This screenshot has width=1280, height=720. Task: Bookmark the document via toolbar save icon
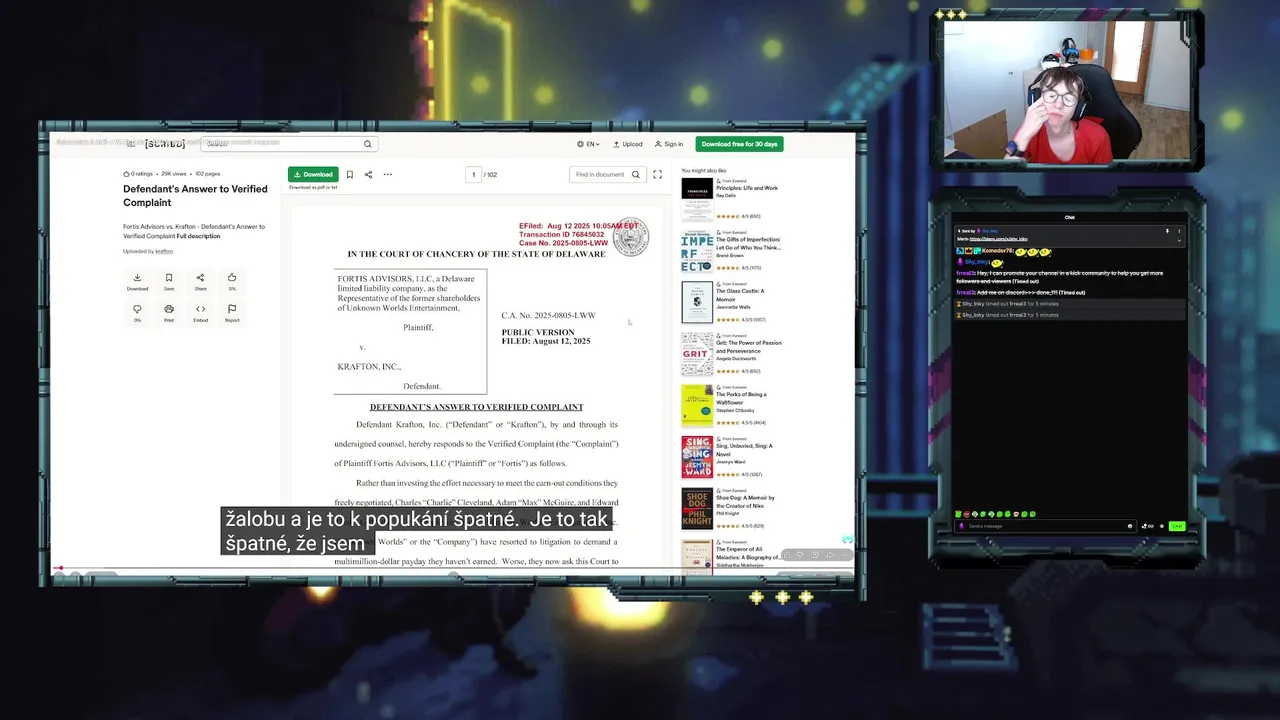click(x=349, y=174)
